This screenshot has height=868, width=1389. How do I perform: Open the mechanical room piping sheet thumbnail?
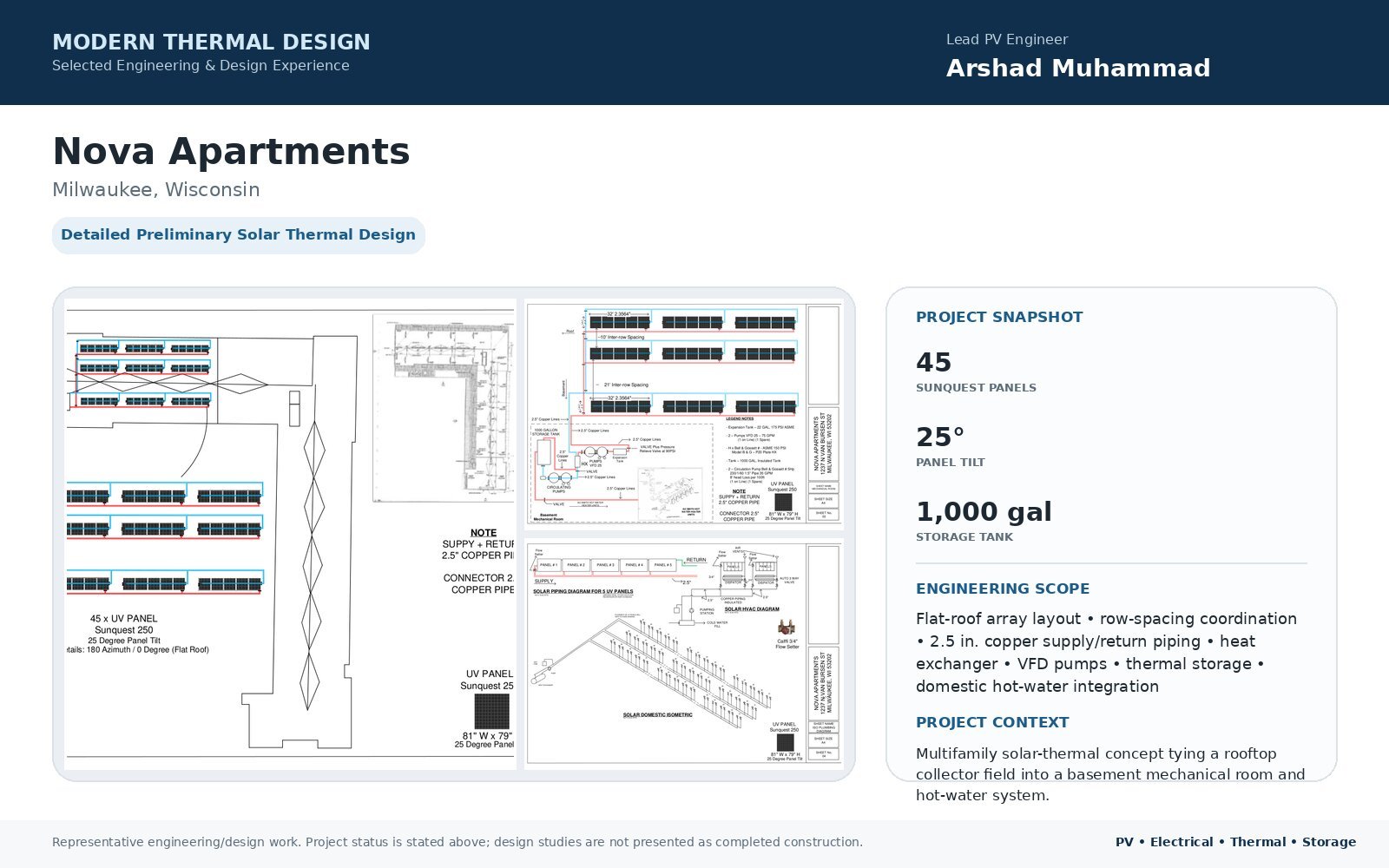tap(684, 414)
